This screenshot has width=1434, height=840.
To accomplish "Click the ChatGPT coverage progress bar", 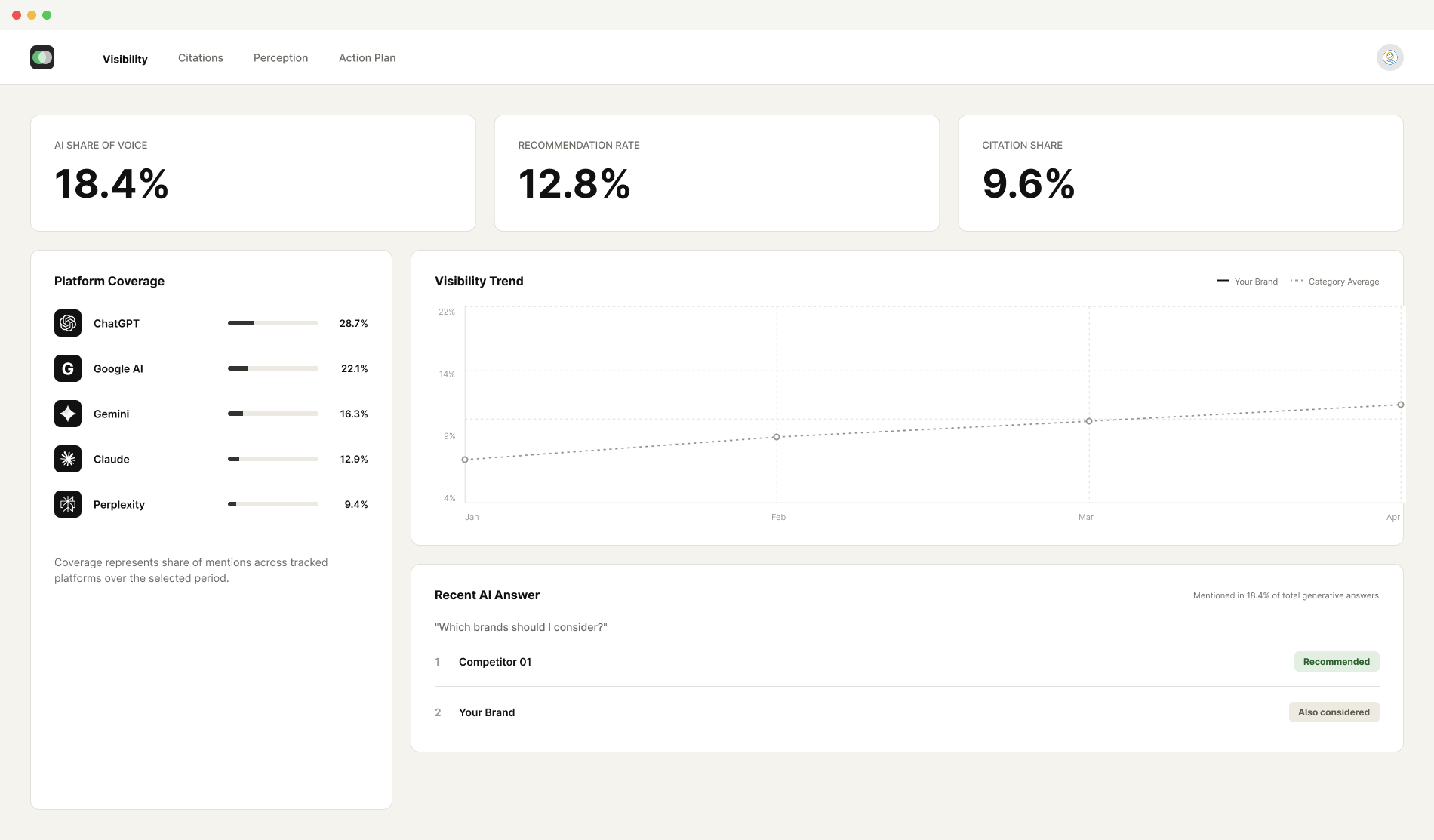I will pyautogui.click(x=273, y=323).
